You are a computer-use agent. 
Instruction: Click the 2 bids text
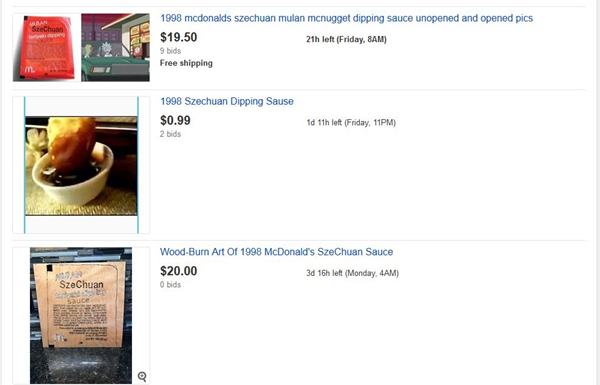coord(170,134)
